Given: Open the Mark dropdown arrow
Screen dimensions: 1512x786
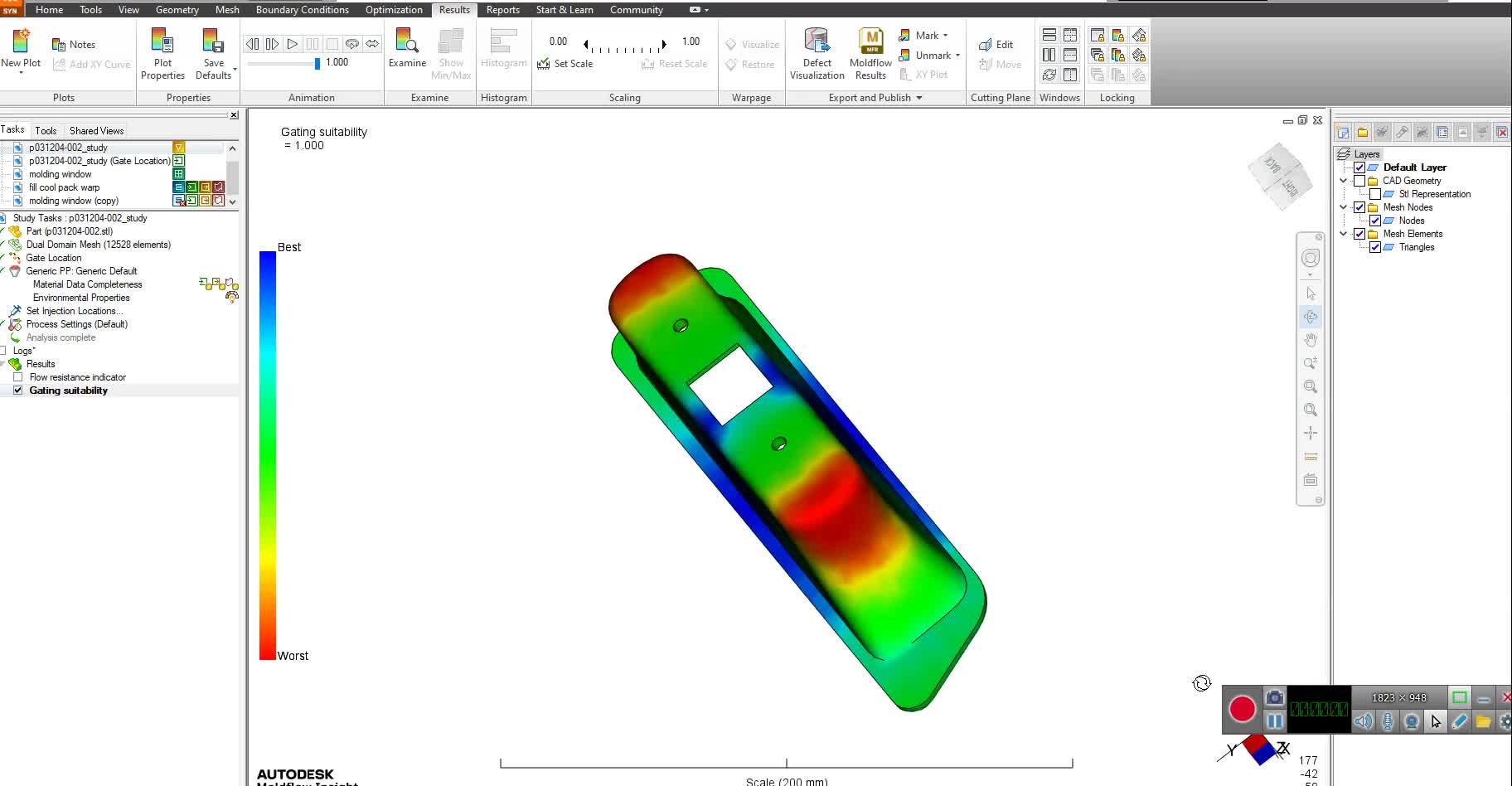Looking at the screenshot, I should (x=945, y=36).
